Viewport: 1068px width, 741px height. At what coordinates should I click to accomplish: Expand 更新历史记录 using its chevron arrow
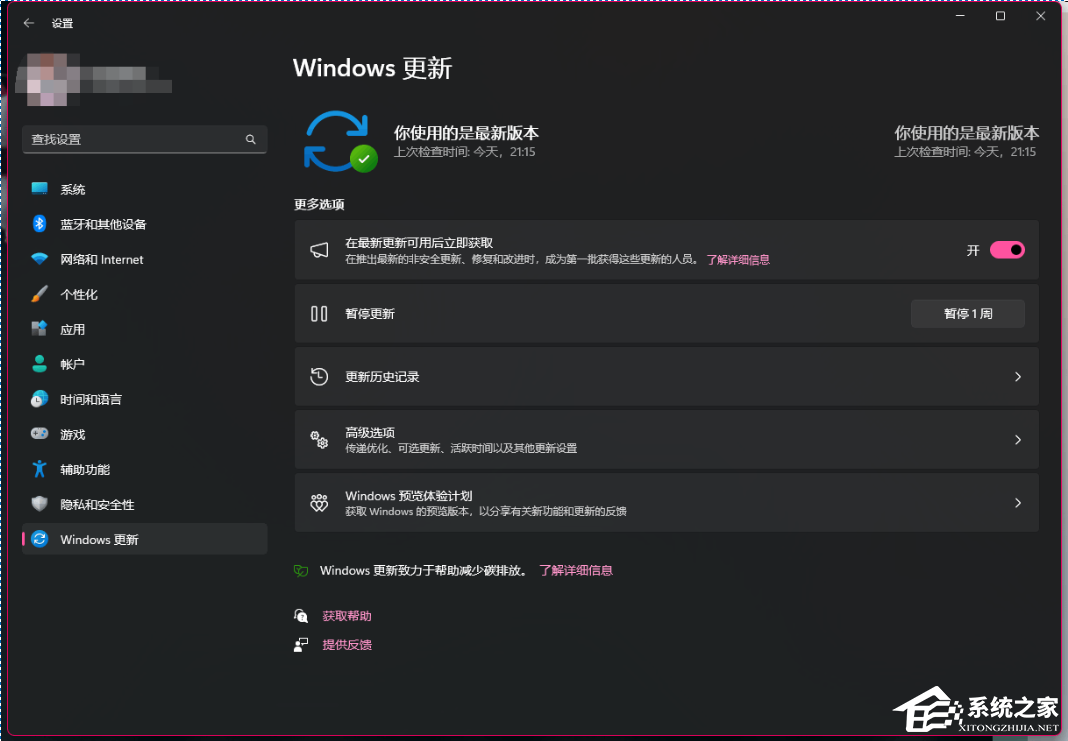pos(1018,377)
